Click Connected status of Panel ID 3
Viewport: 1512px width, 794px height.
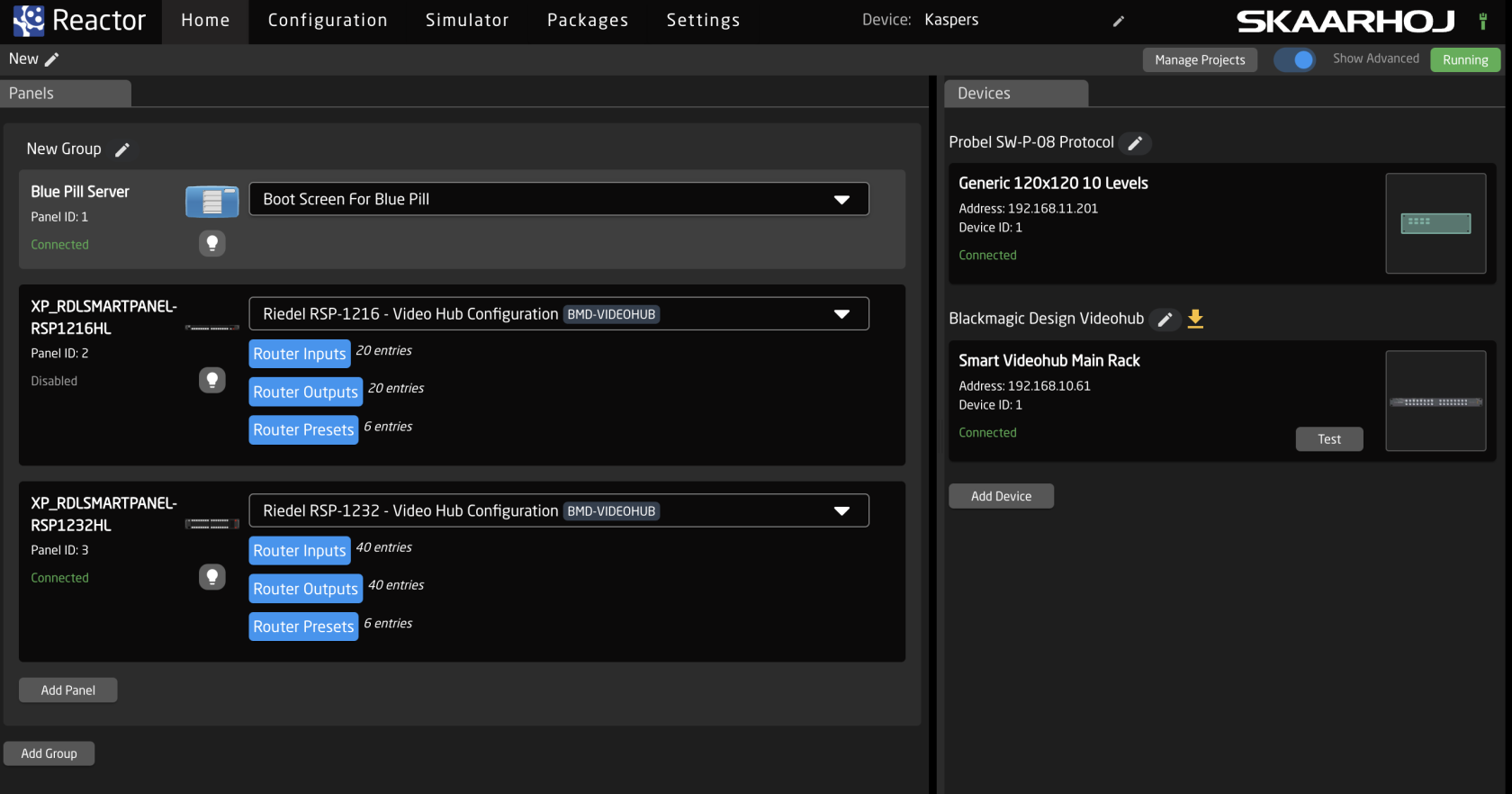pyautogui.click(x=59, y=578)
